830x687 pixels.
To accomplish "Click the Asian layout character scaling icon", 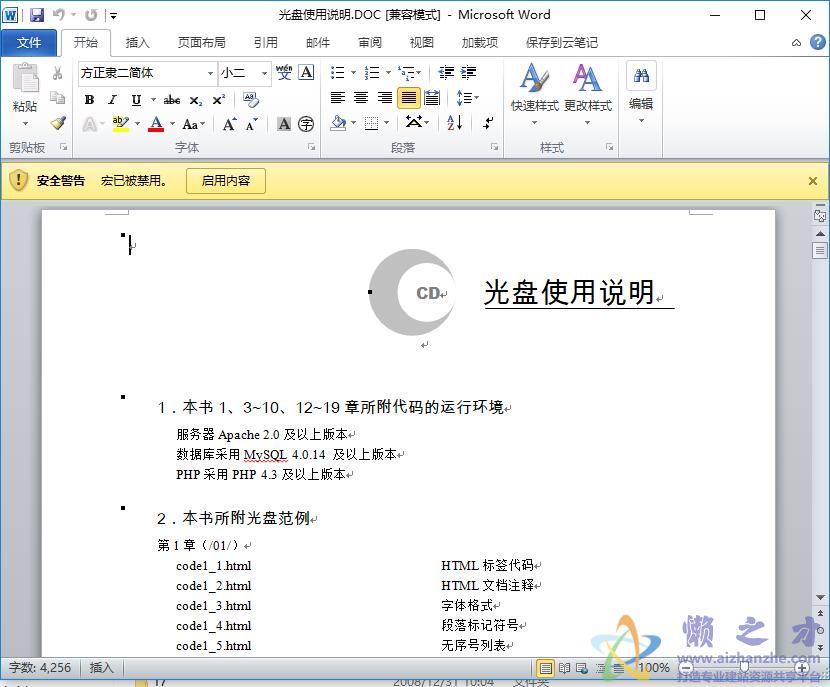I will click(417, 123).
